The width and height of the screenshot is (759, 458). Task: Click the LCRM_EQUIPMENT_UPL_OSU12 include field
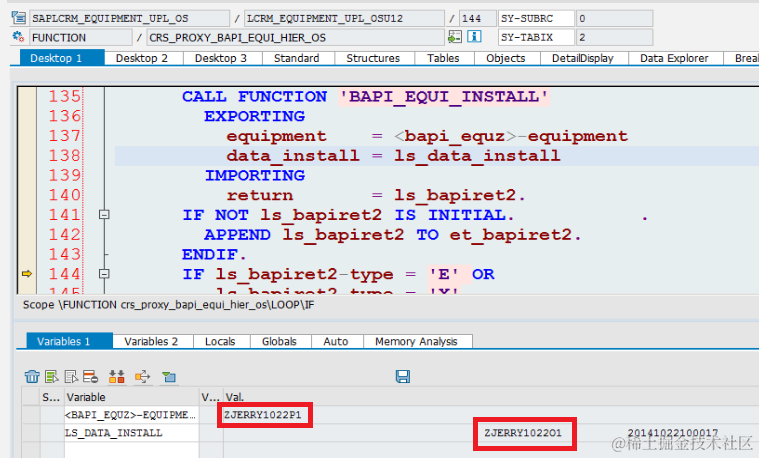tap(344, 18)
